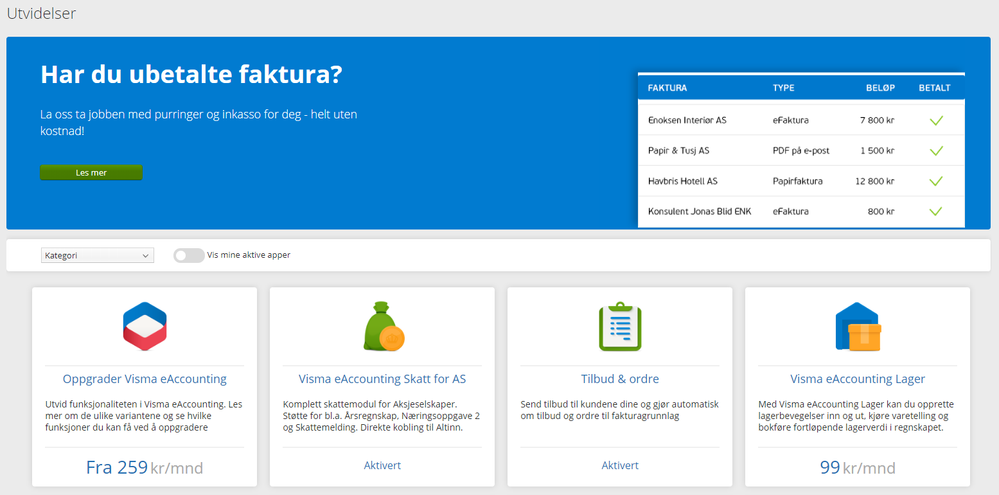This screenshot has height=495, width=999.
Task: Click the Lager warehouse box icon
Action: pos(858,326)
